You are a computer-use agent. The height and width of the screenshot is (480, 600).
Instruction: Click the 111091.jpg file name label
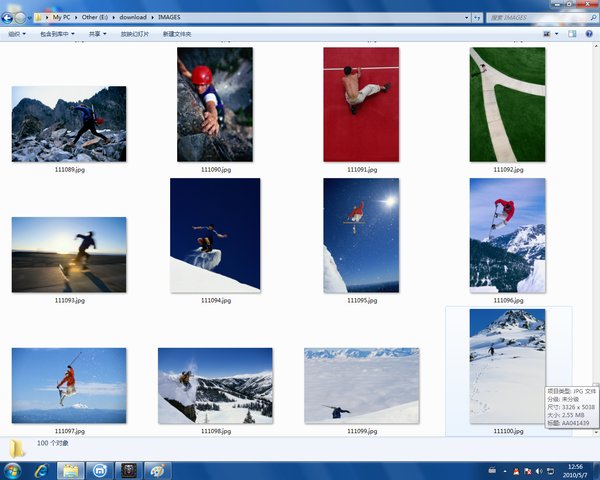click(x=362, y=170)
